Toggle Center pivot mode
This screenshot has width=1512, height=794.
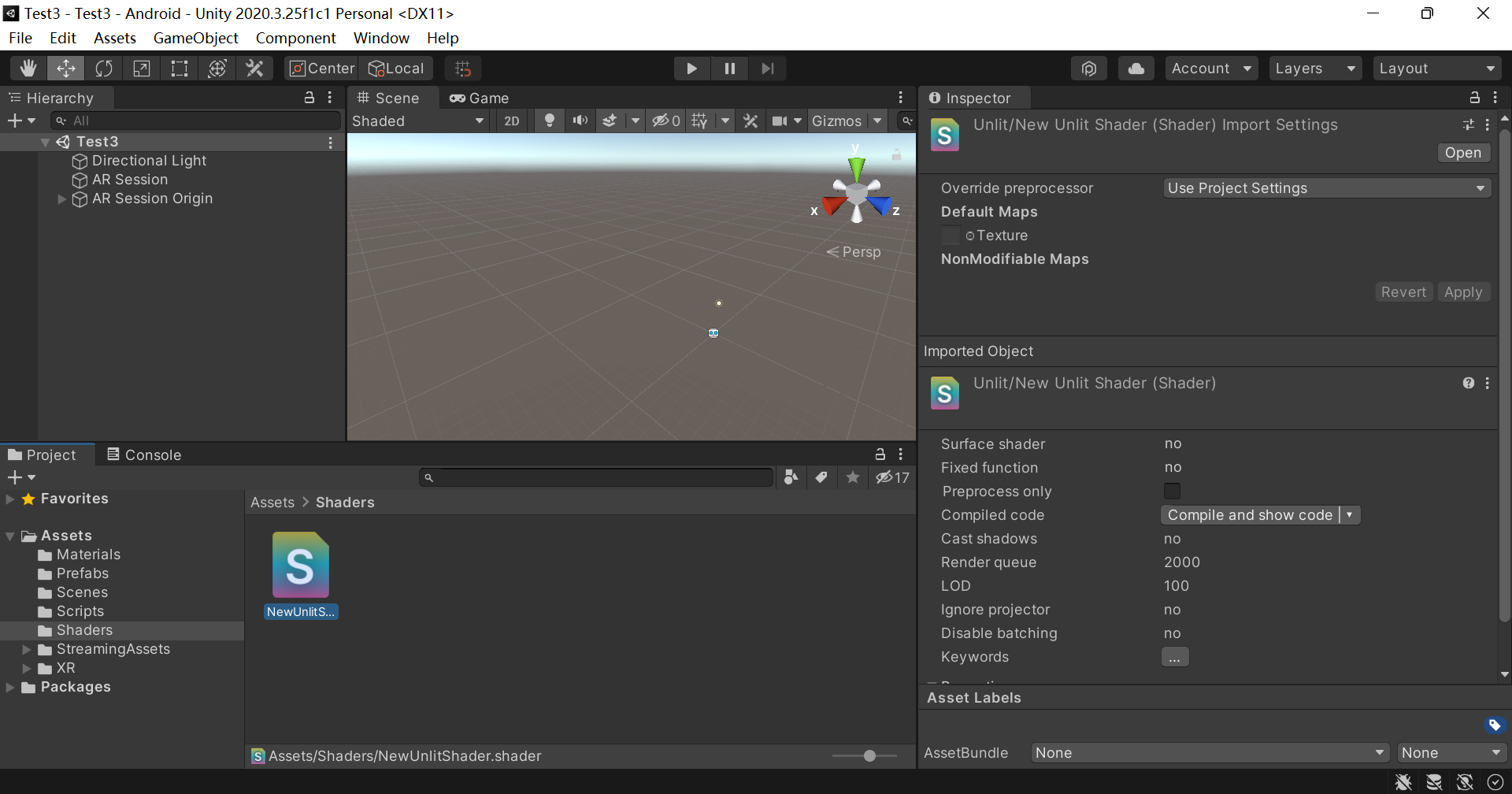click(321, 69)
